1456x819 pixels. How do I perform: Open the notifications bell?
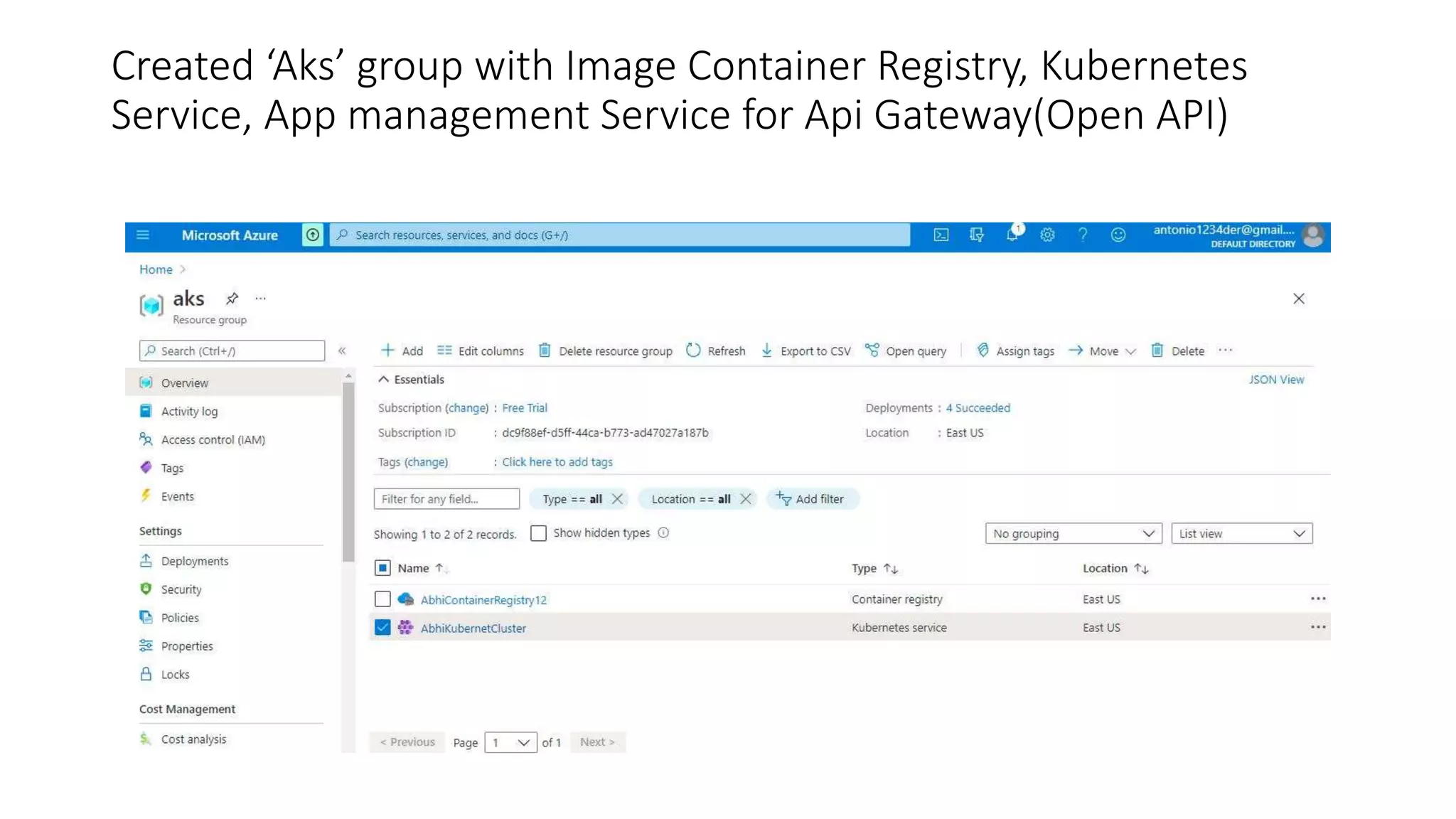pos(1012,235)
